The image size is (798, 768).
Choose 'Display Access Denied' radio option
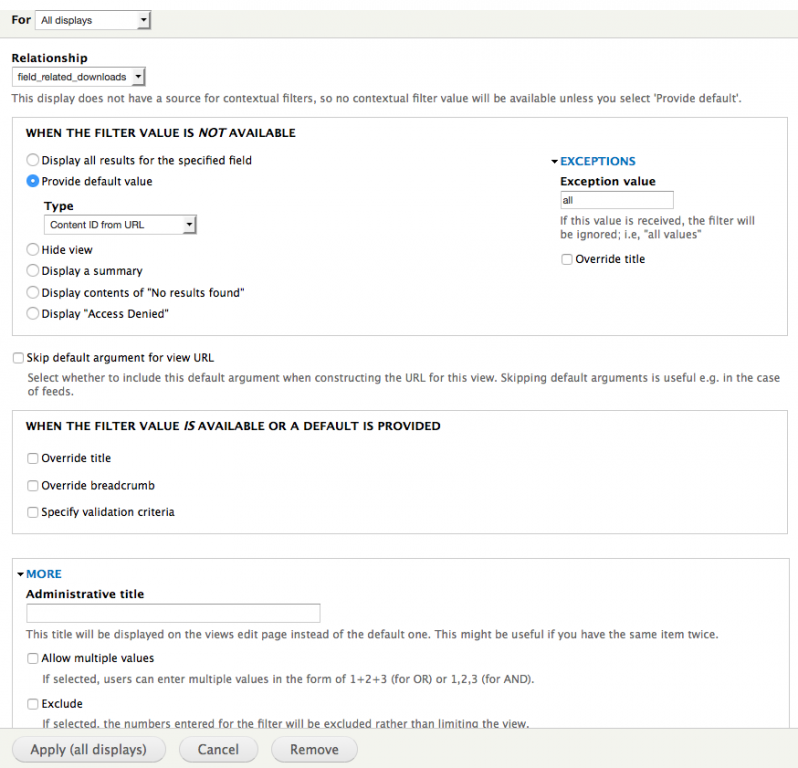[34, 314]
